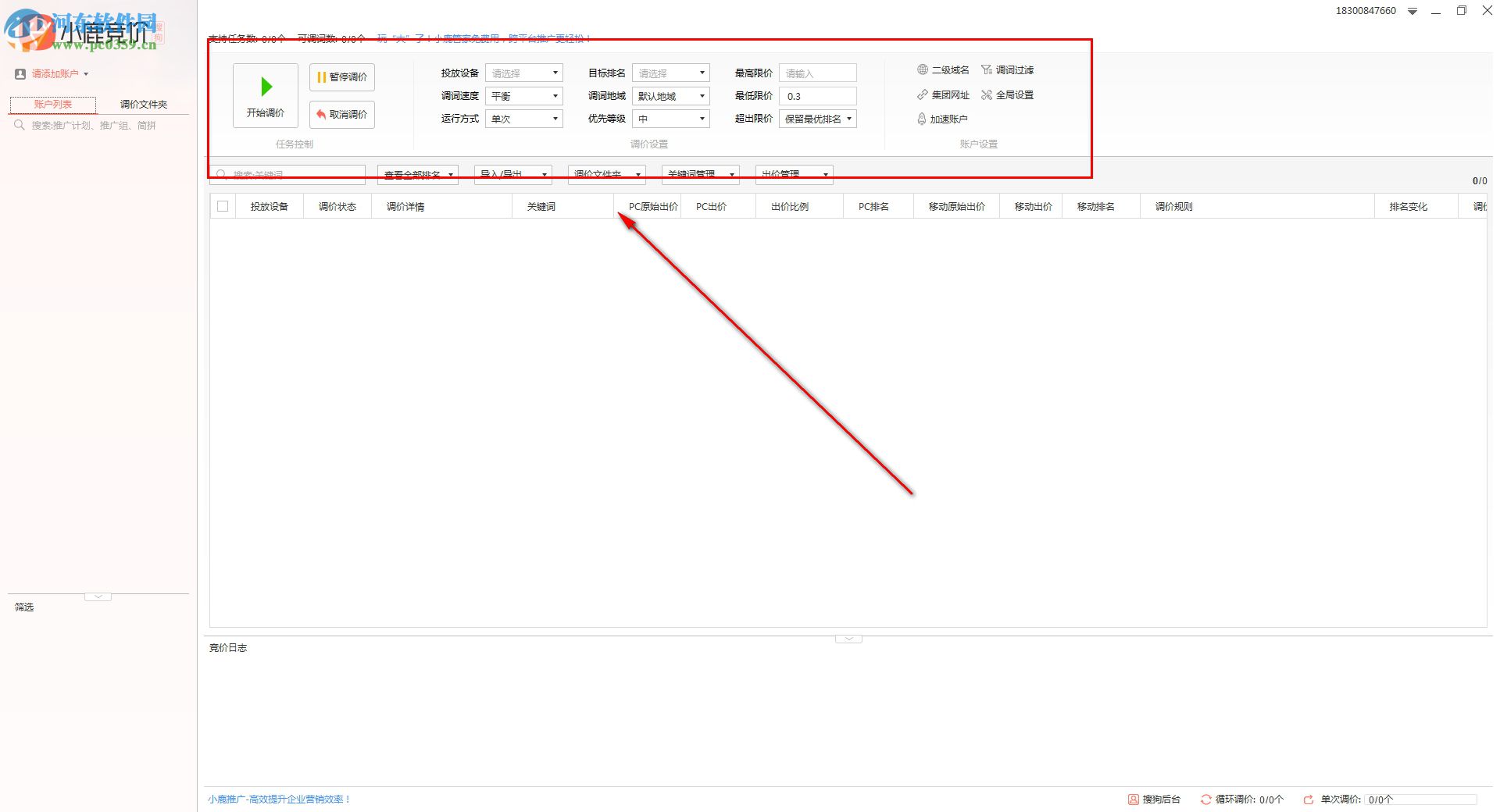
Task: Click the 加速账户 rocket icon
Action: [x=922, y=119]
